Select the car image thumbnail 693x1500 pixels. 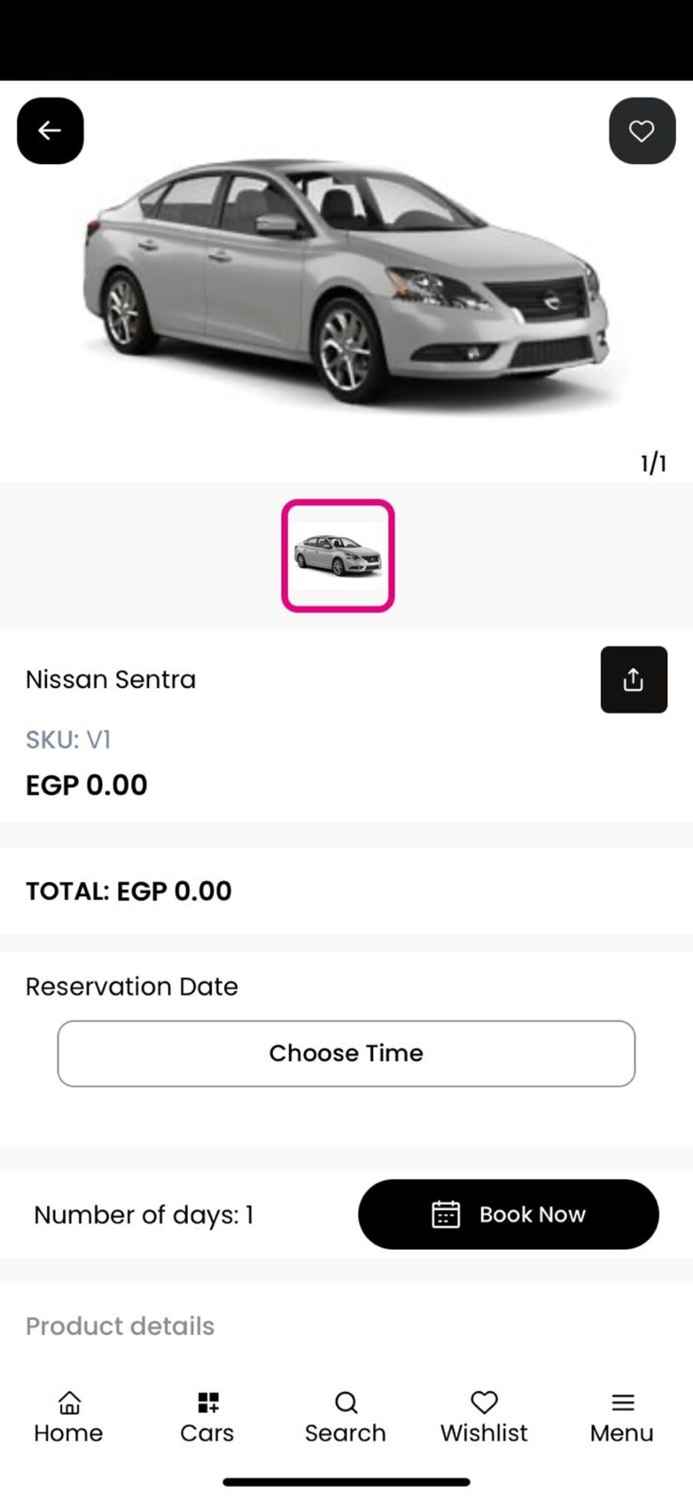point(337,555)
